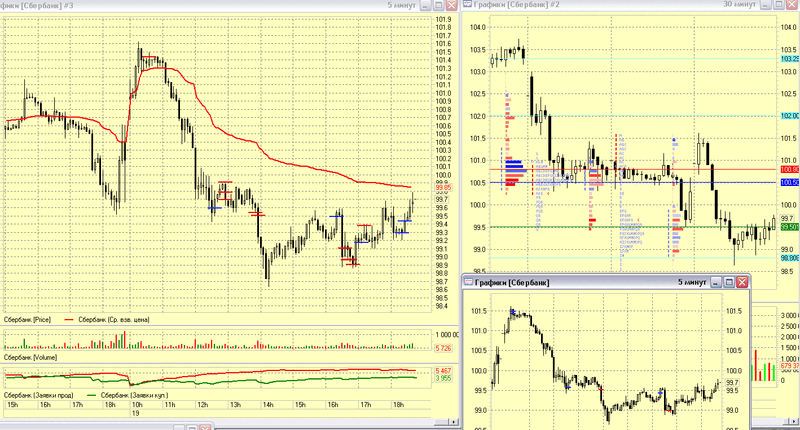
Task: Click the red 679 37 value tag at right edge
Action: (x=790, y=366)
